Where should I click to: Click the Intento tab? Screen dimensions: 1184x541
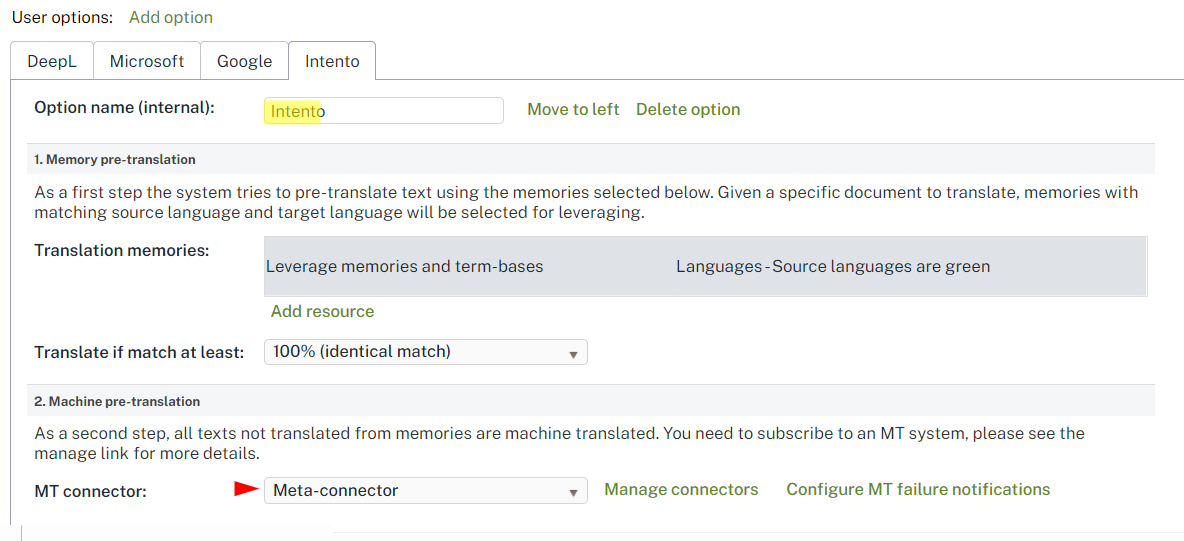click(x=332, y=61)
